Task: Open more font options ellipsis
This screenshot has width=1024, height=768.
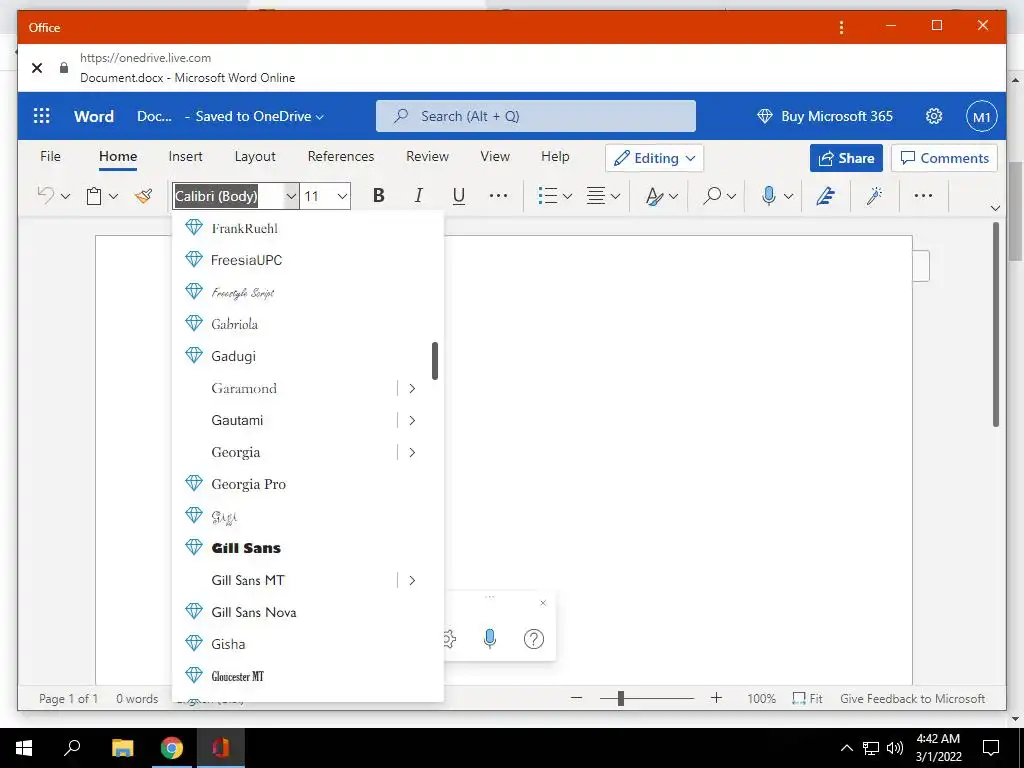Action: 498,195
